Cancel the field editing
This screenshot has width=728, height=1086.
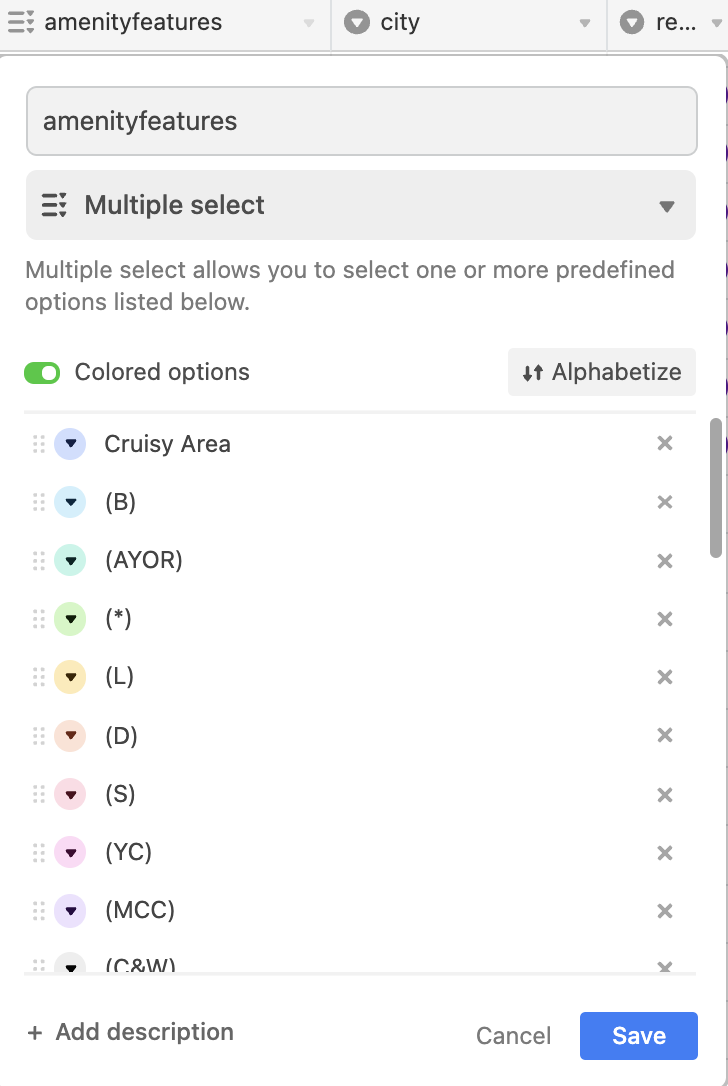click(x=513, y=1036)
